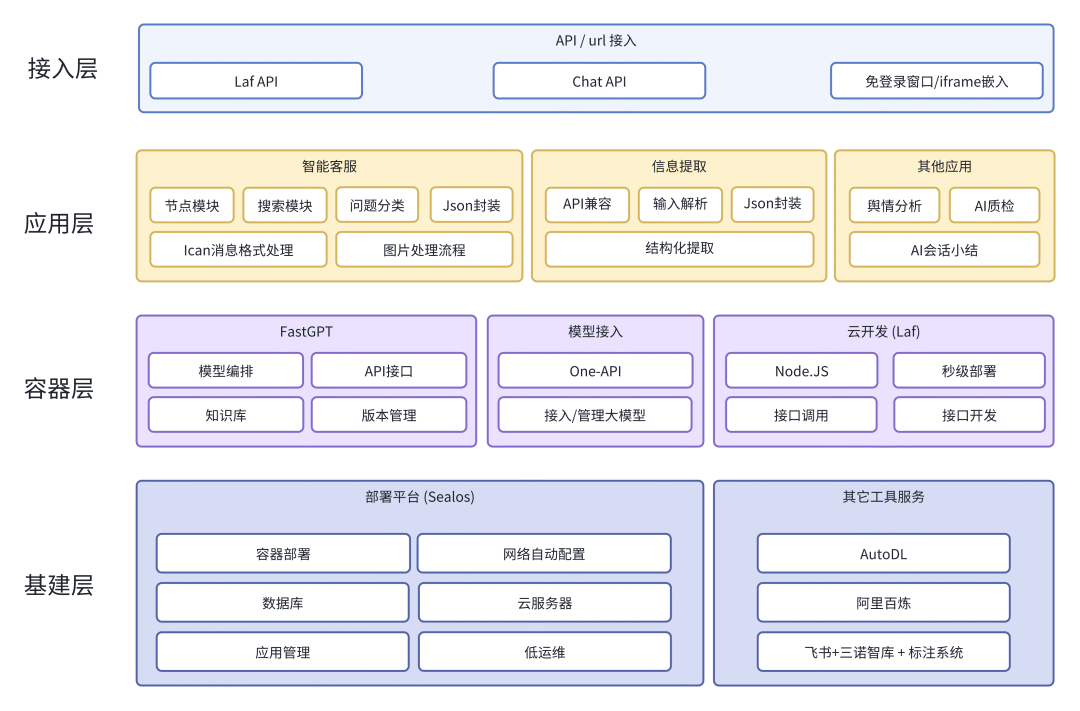Screen dimensions: 1080x711
Task: Select the One-API box
Action: 595,371
